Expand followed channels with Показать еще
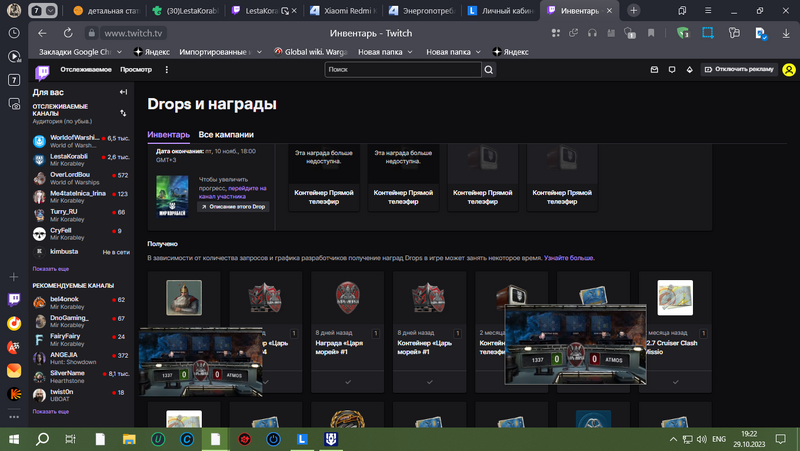This screenshot has width=800, height=451. click(x=50, y=269)
